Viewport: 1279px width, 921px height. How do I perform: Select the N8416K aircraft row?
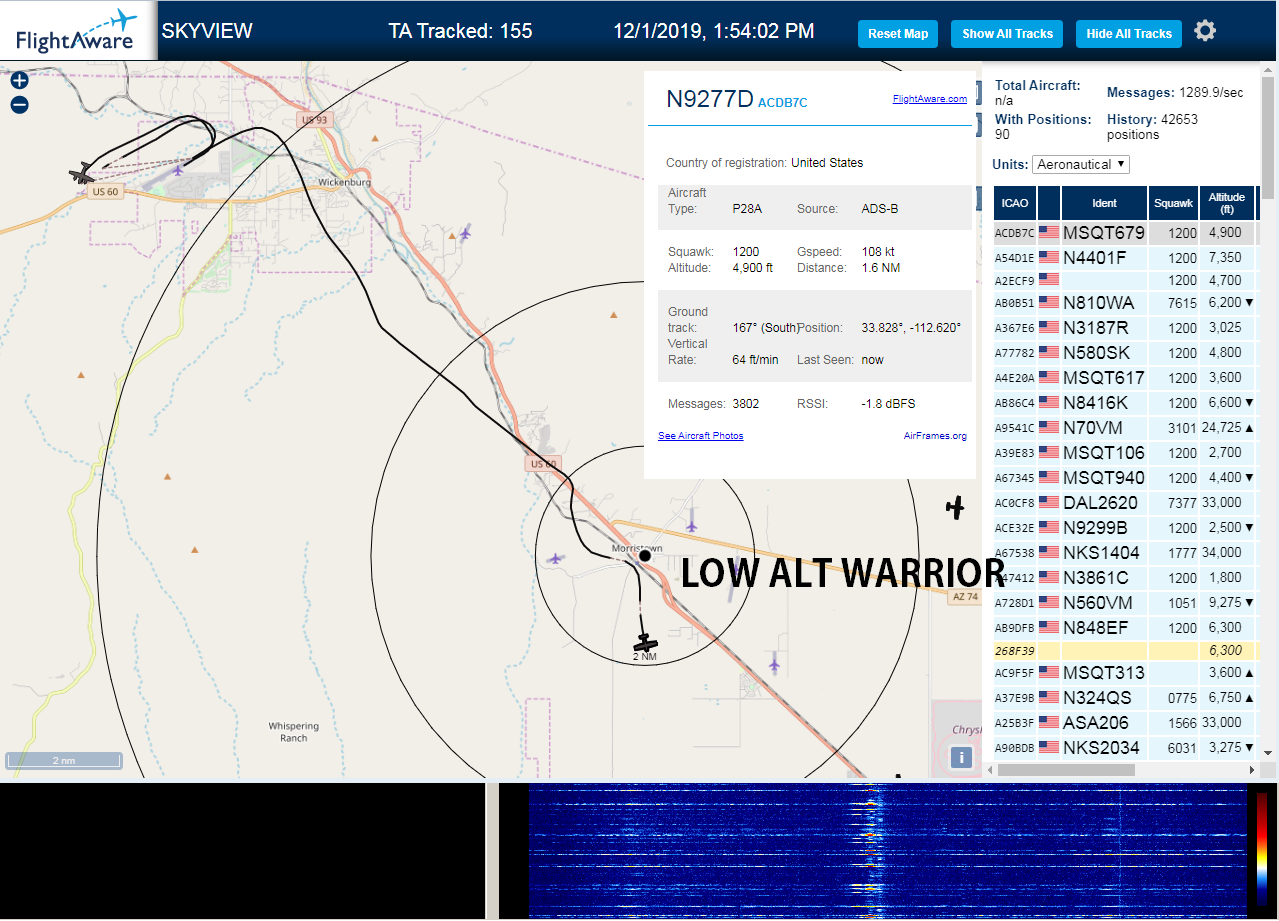coord(1124,402)
